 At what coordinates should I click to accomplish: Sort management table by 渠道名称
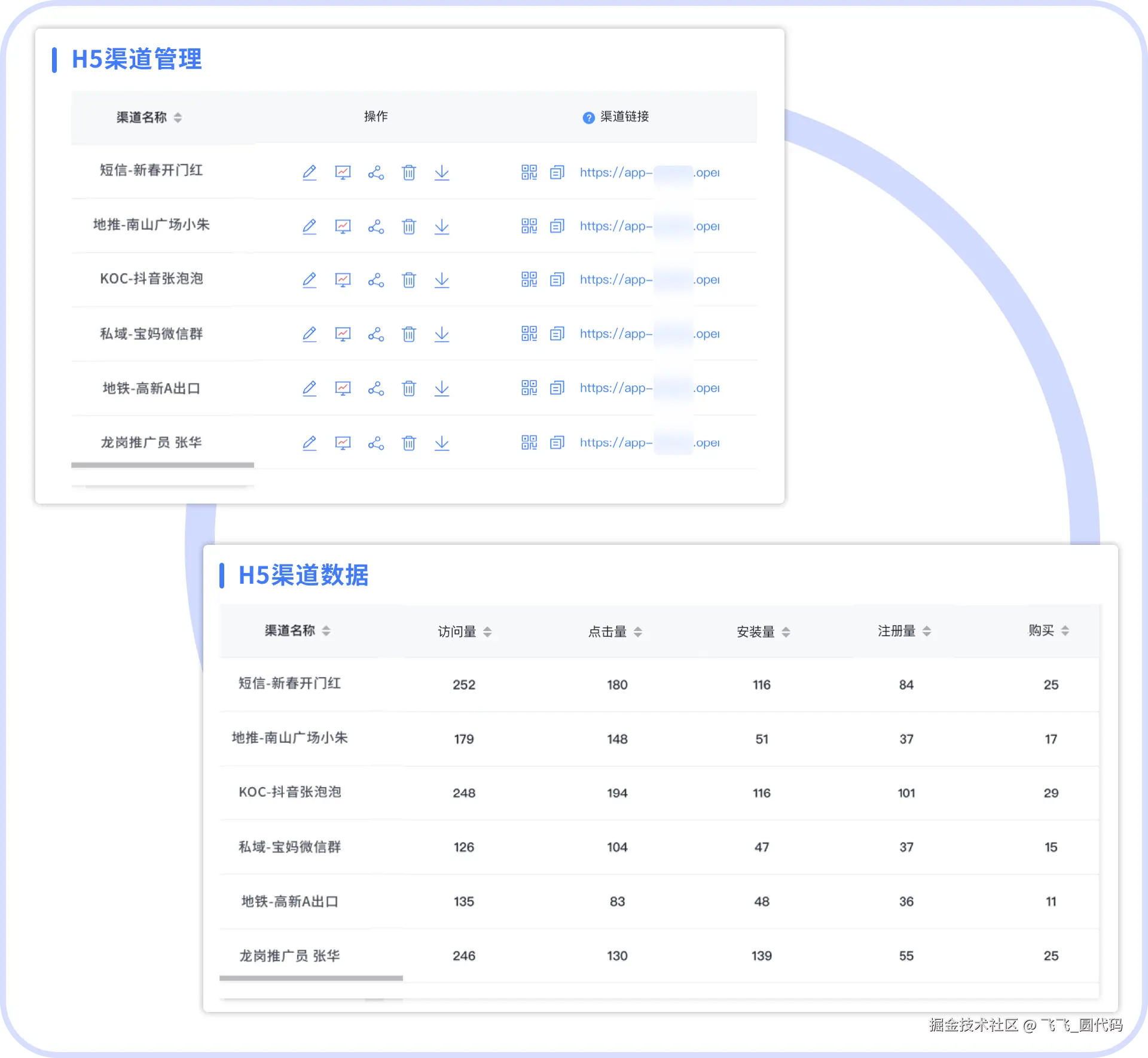[x=178, y=118]
